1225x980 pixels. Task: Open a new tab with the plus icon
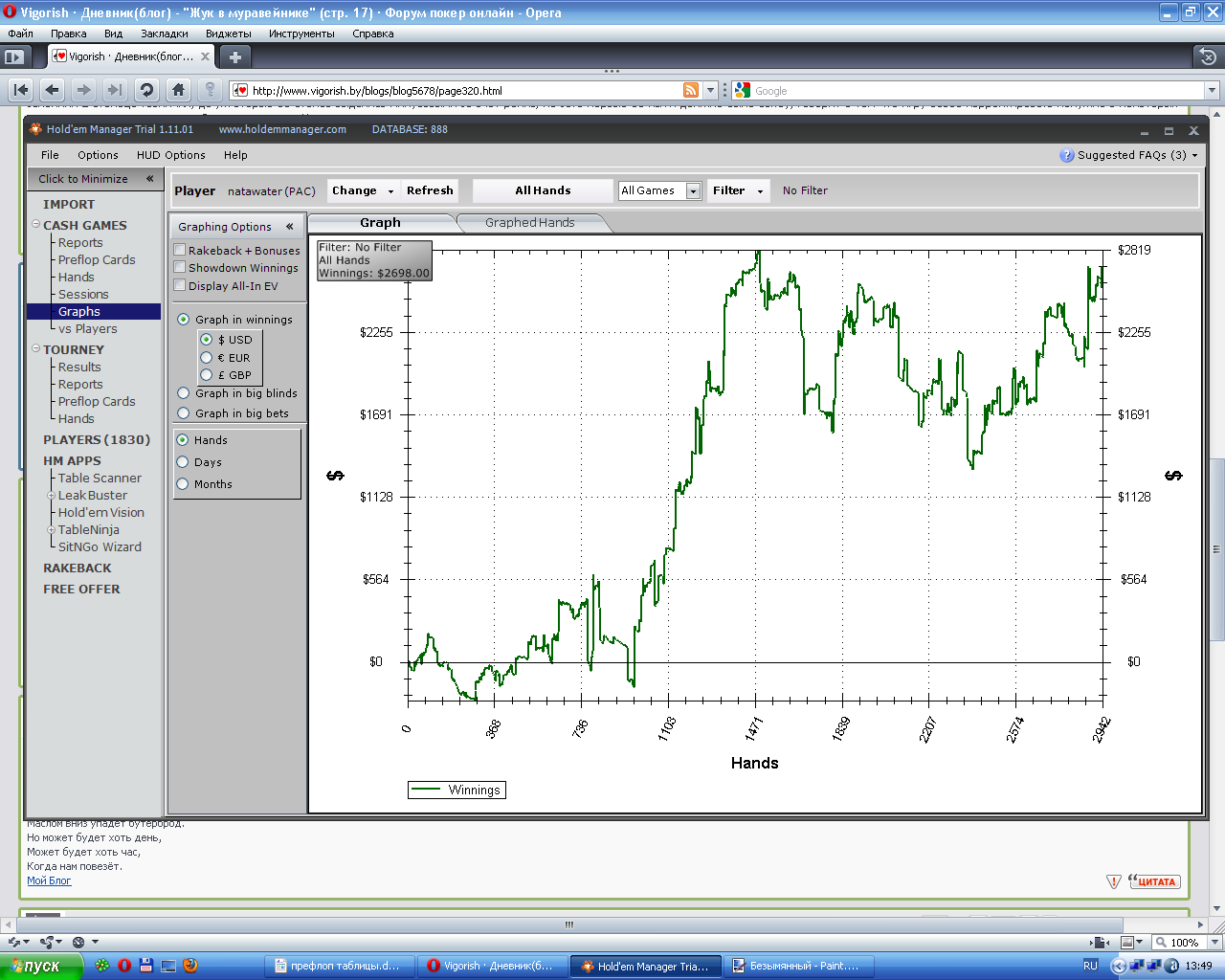[x=234, y=56]
